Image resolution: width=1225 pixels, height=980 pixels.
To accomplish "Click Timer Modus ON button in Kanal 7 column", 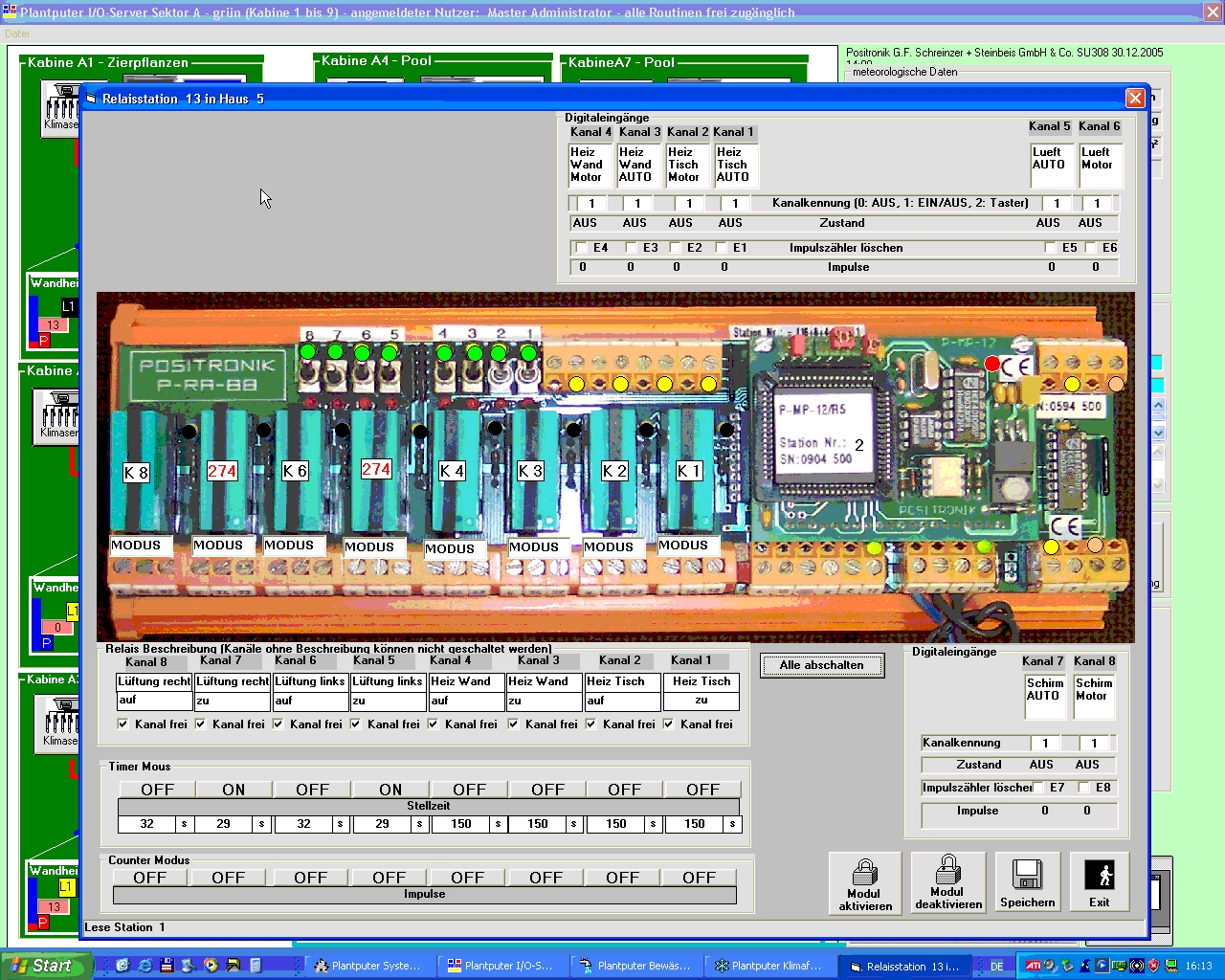I will coord(234,790).
